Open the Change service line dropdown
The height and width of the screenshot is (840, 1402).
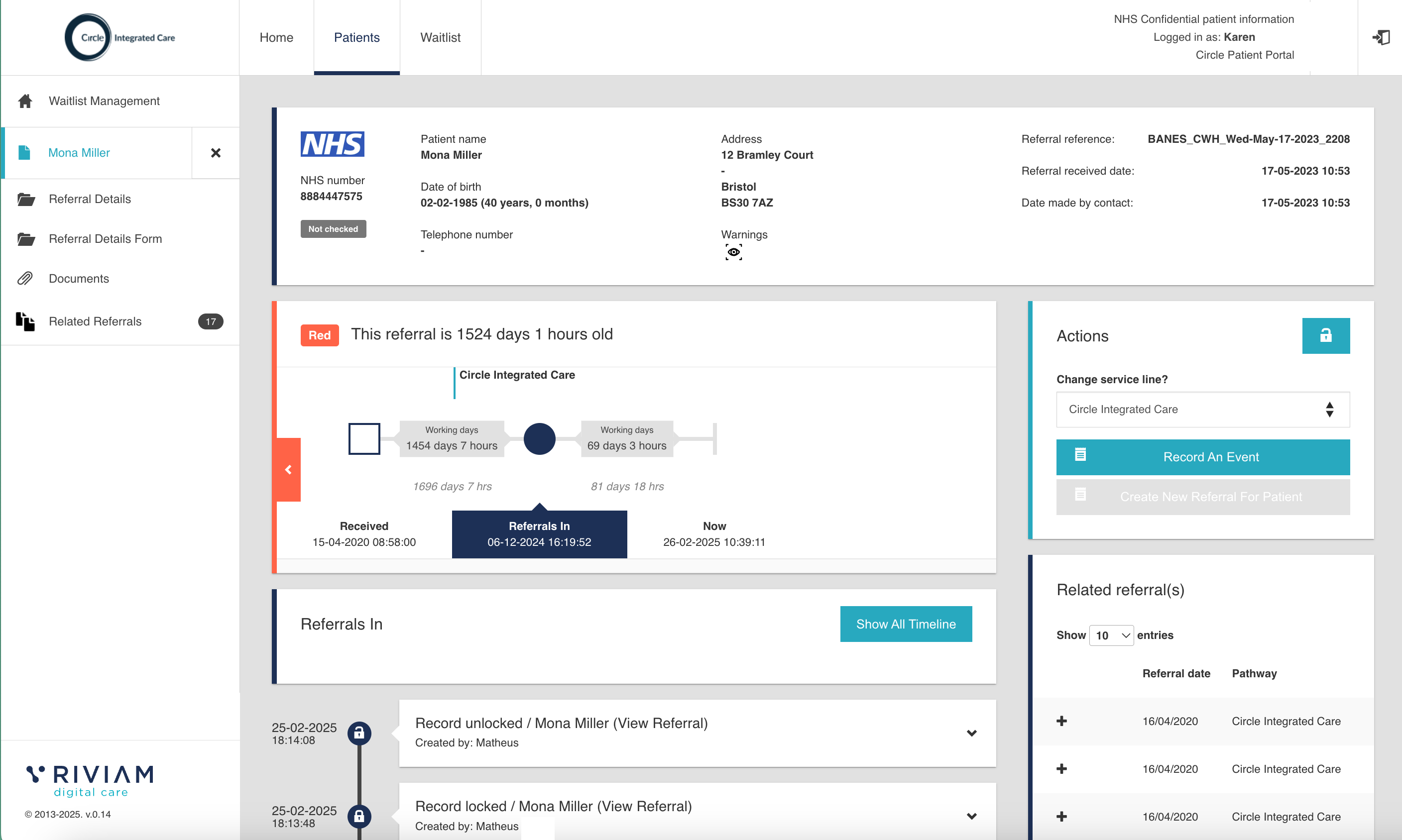(1202, 409)
